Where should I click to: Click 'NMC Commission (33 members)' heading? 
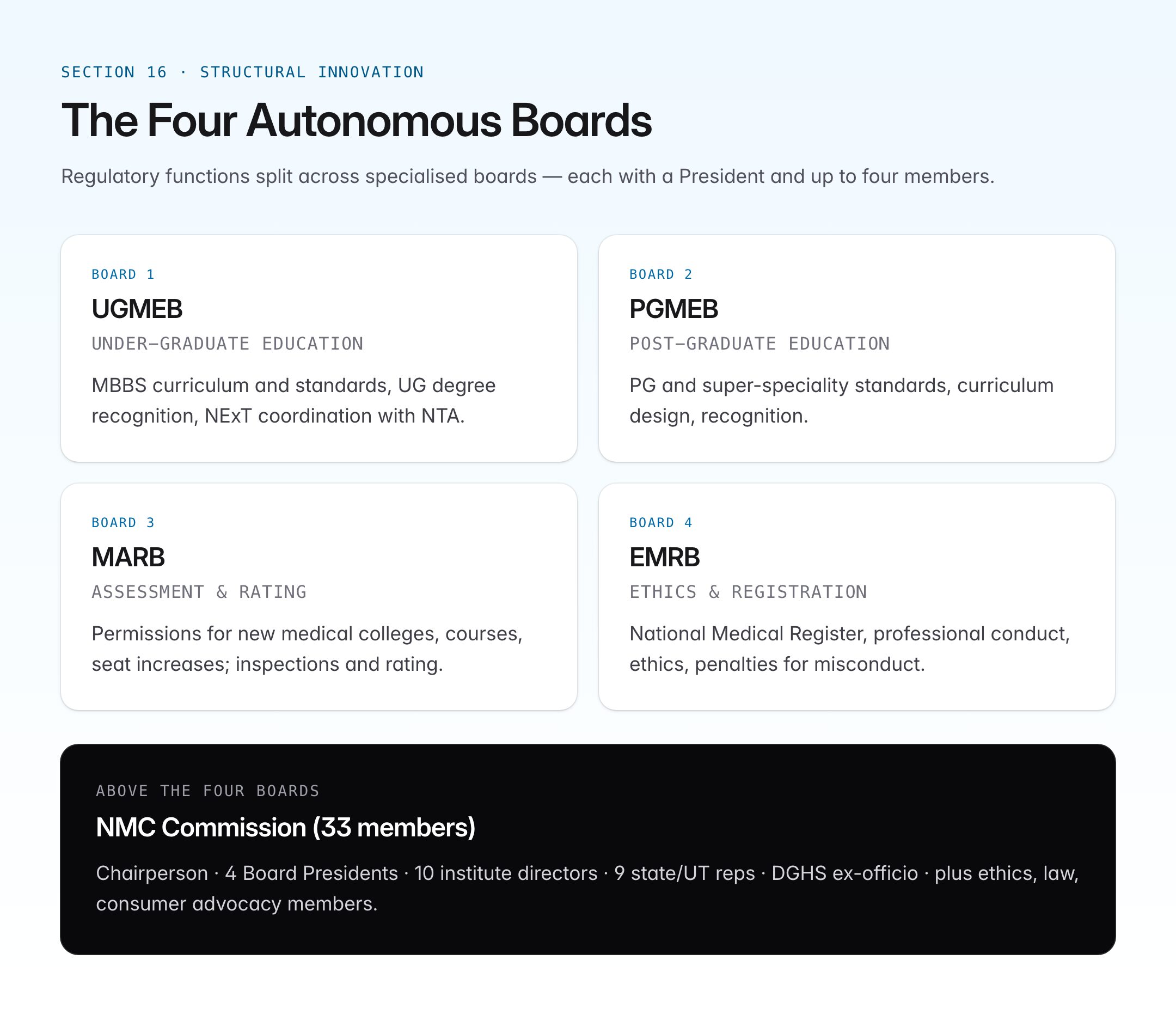[285, 827]
